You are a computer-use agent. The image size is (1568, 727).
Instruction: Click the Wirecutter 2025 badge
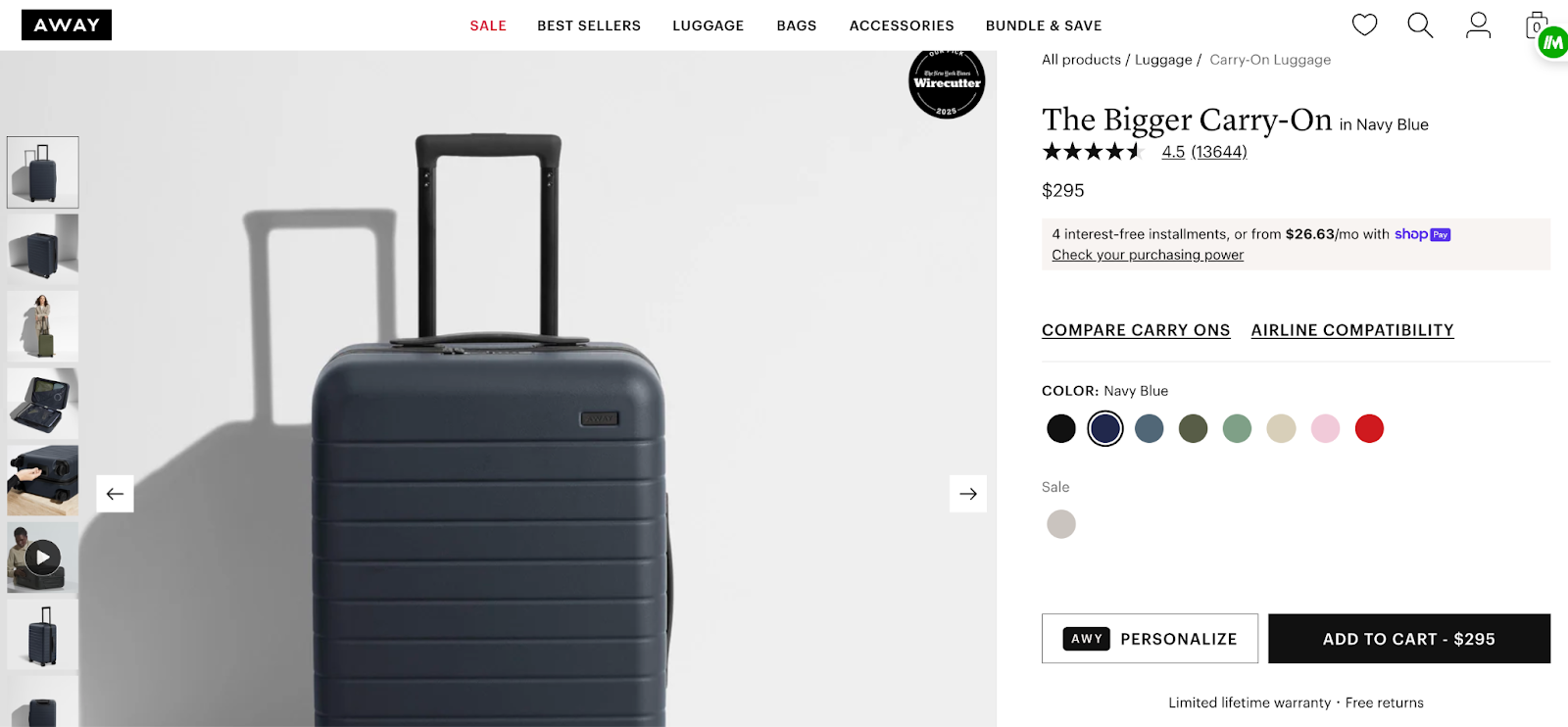[947, 82]
